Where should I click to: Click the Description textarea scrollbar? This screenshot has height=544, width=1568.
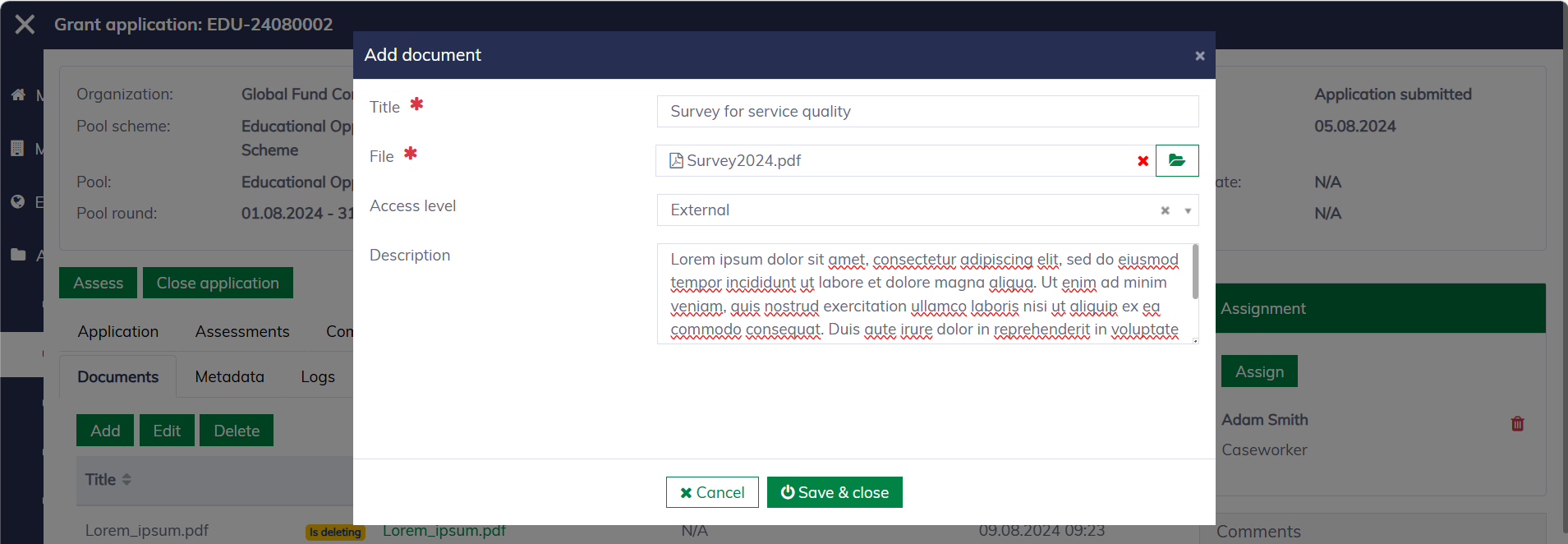pos(1194,273)
